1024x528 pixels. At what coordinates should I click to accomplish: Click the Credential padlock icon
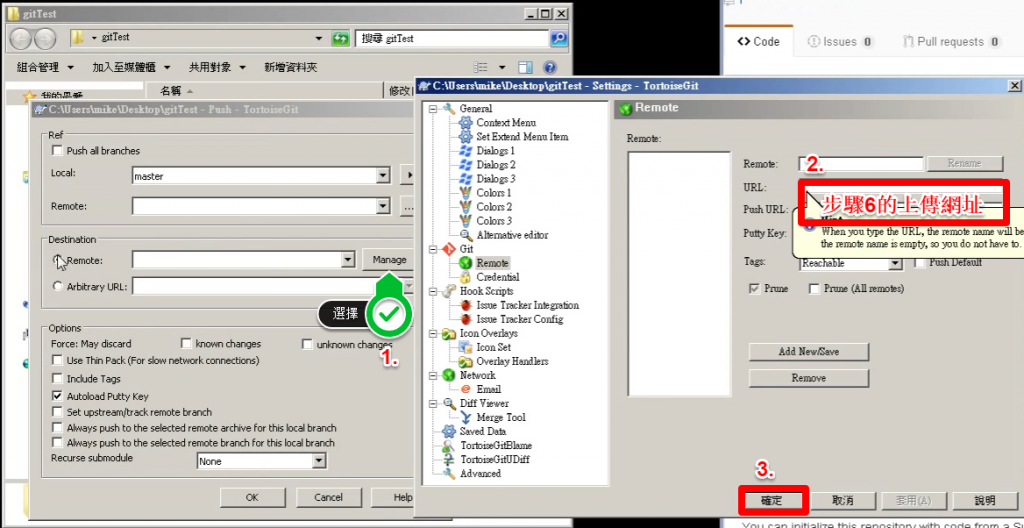pyautogui.click(x=465, y=277)
